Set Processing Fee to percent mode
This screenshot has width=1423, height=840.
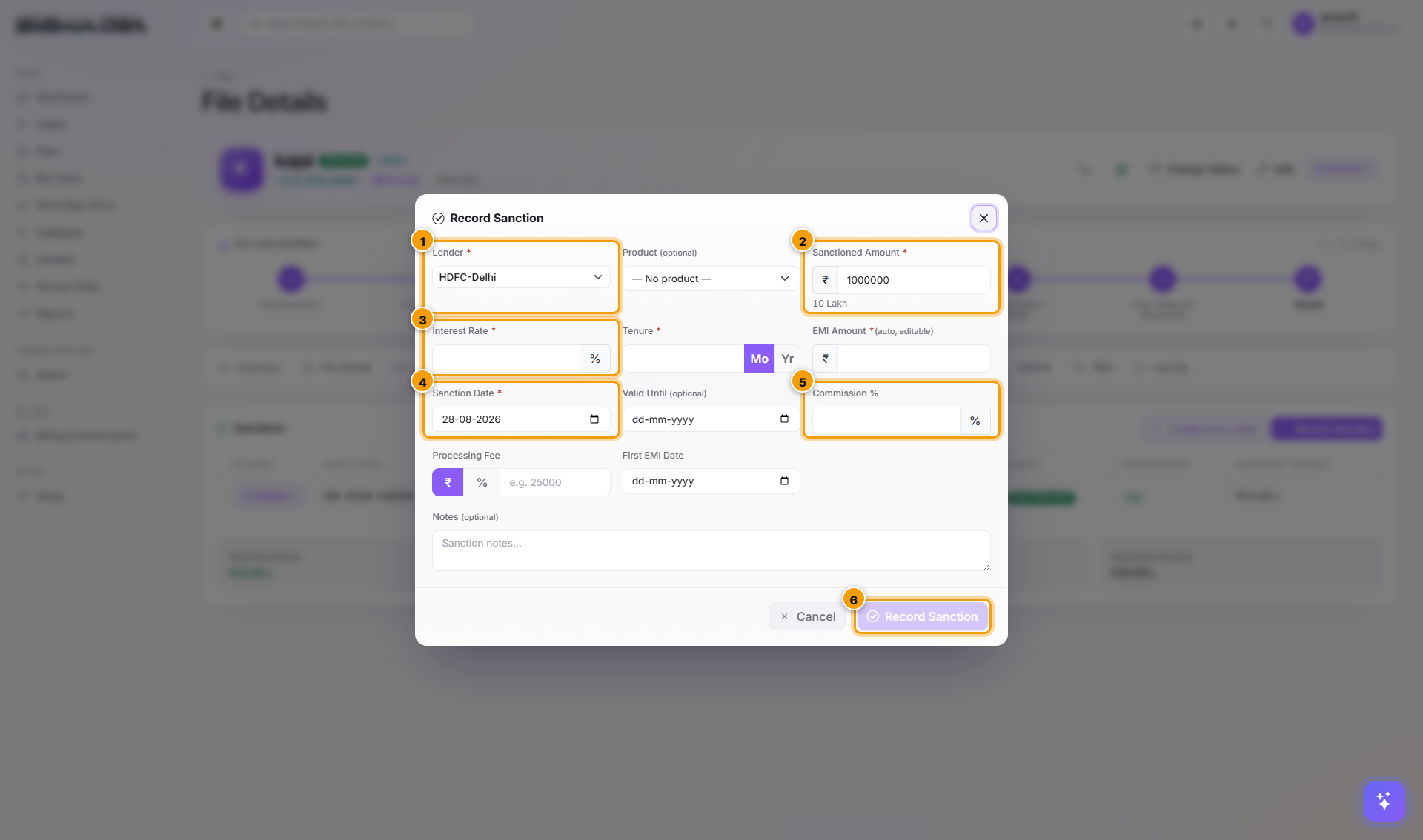(x=482, y=482)
